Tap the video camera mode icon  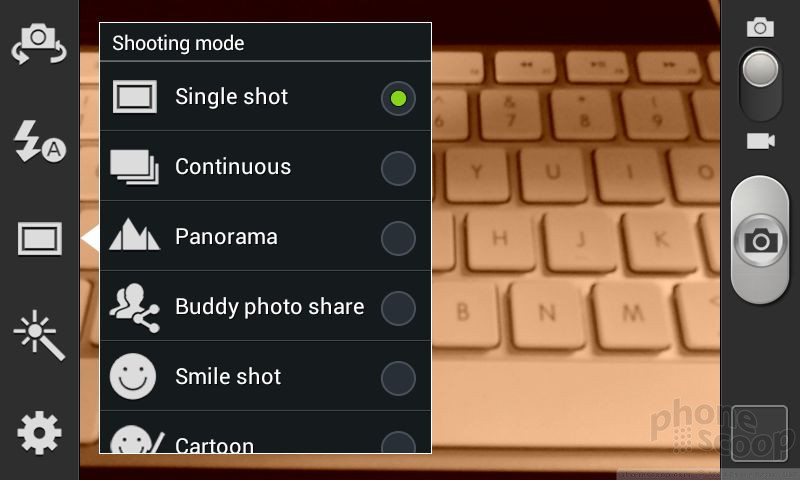[761, 141]
